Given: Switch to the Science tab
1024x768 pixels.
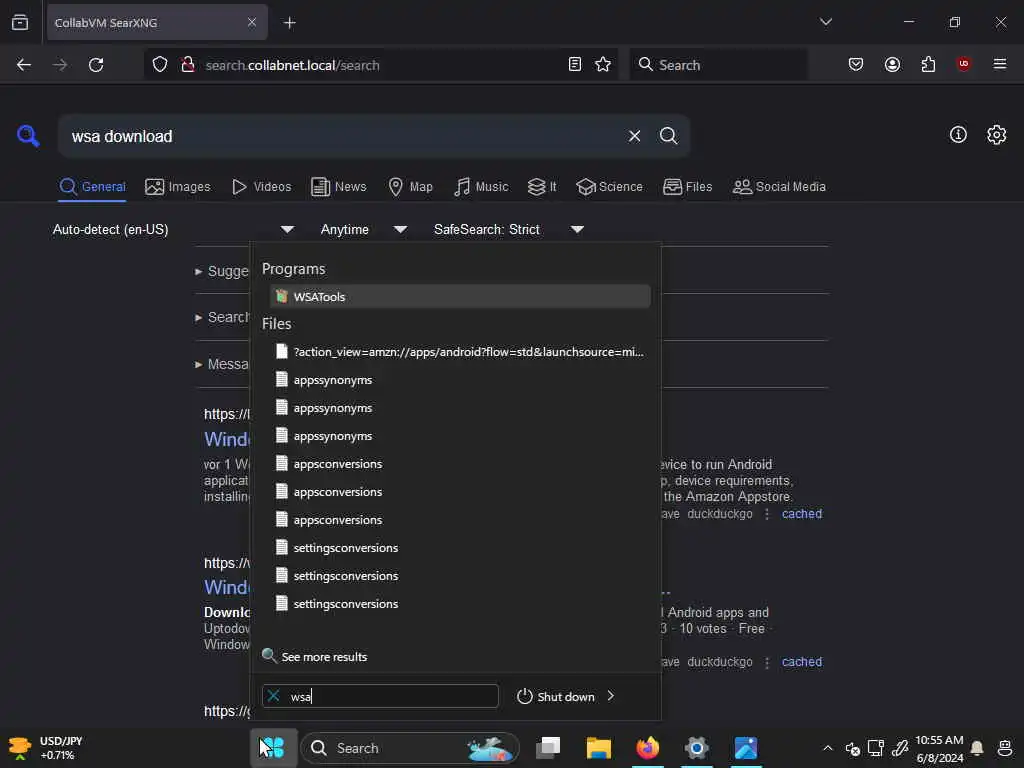Looking at the screenshot, I should pyautogui.click(x=609, y=187).
